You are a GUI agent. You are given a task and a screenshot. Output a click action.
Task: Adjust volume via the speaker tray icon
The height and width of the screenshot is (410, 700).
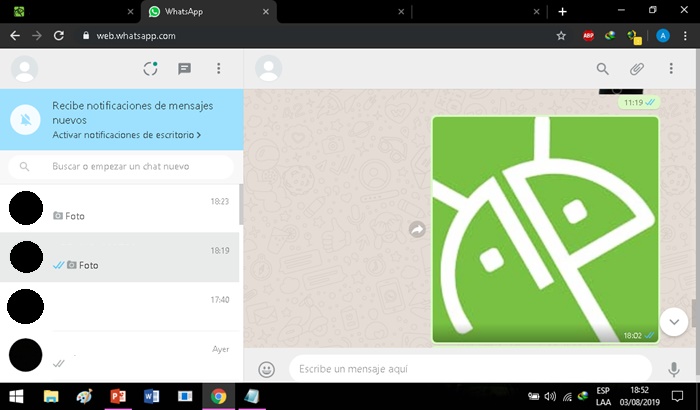coord(550,396)
